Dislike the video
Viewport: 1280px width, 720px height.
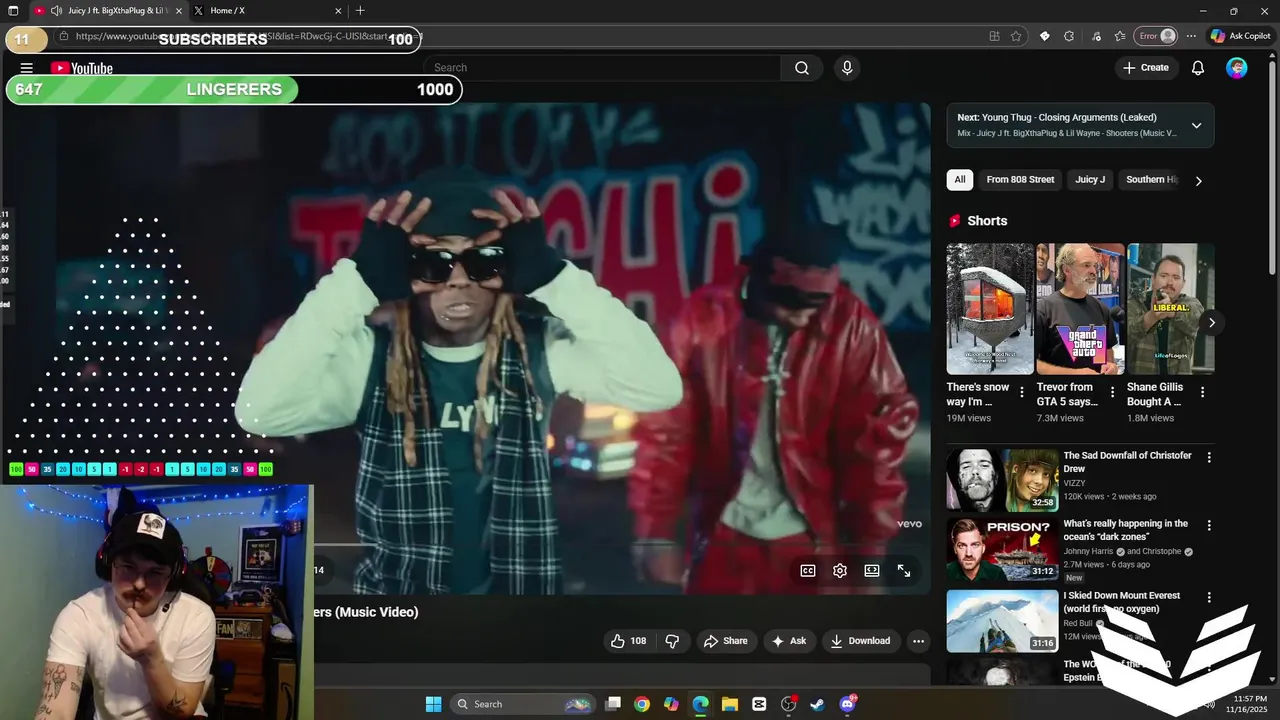pyautogui.click(x=673, y=641)
